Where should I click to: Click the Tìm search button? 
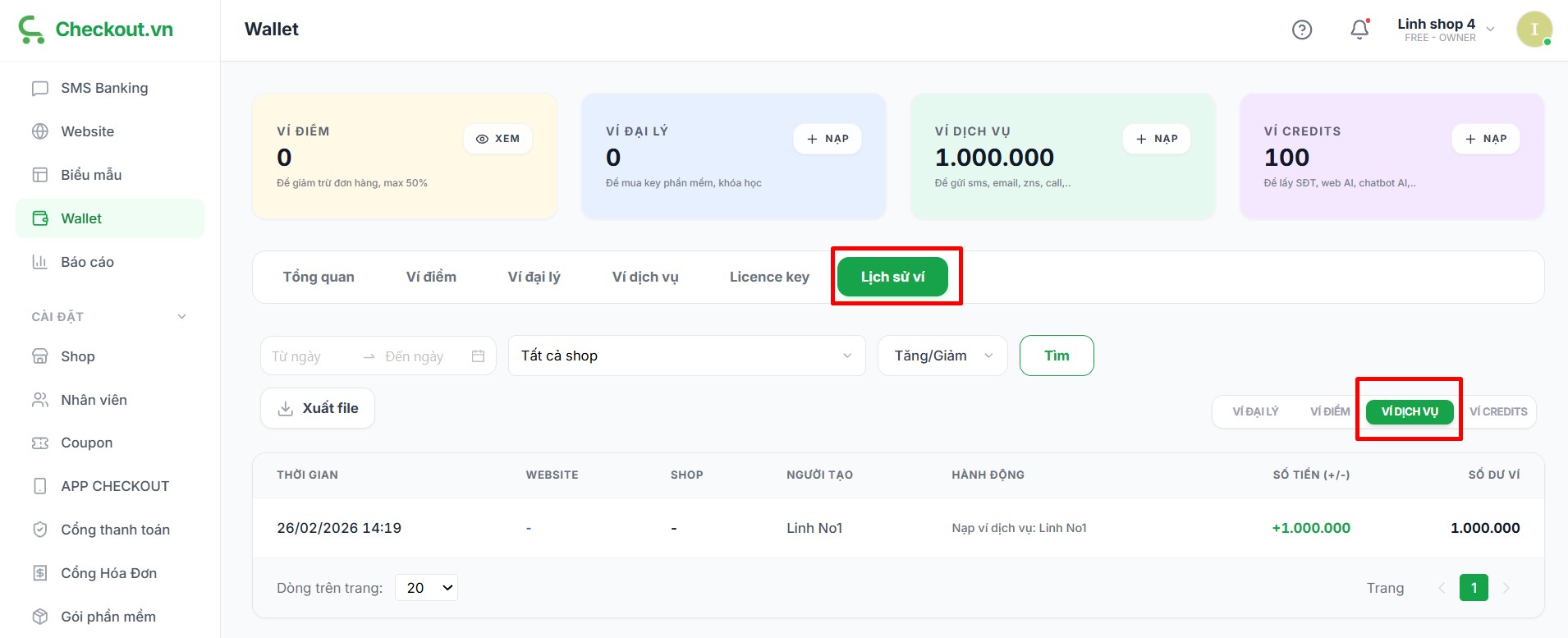click(1056, 356)
